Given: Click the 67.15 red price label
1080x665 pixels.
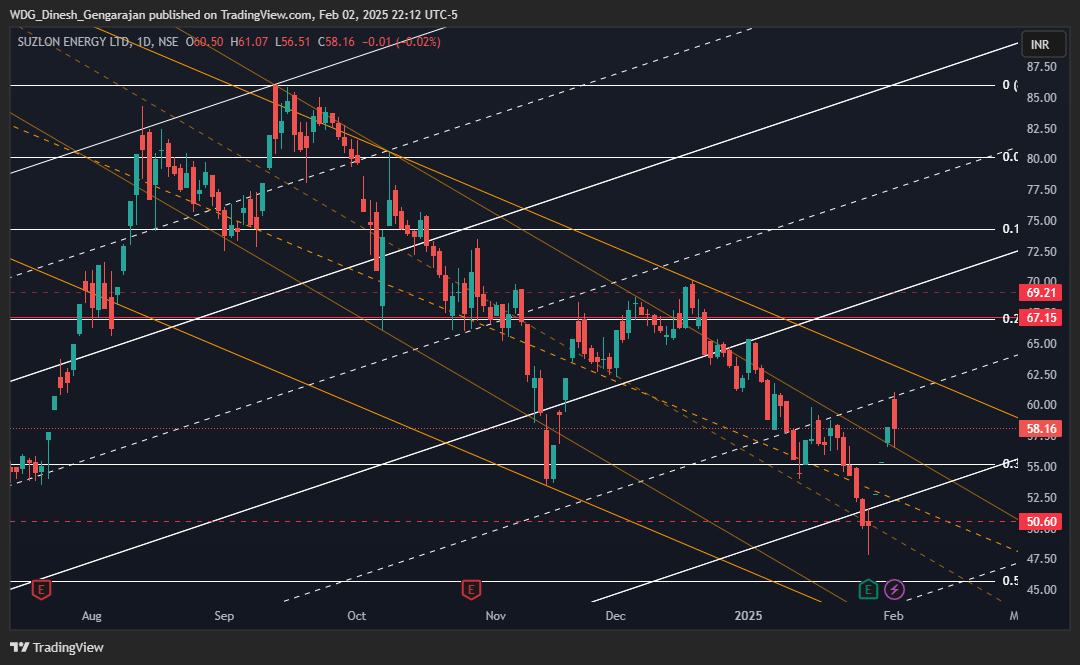Looking at the screenshot, I should point(1041,318).
